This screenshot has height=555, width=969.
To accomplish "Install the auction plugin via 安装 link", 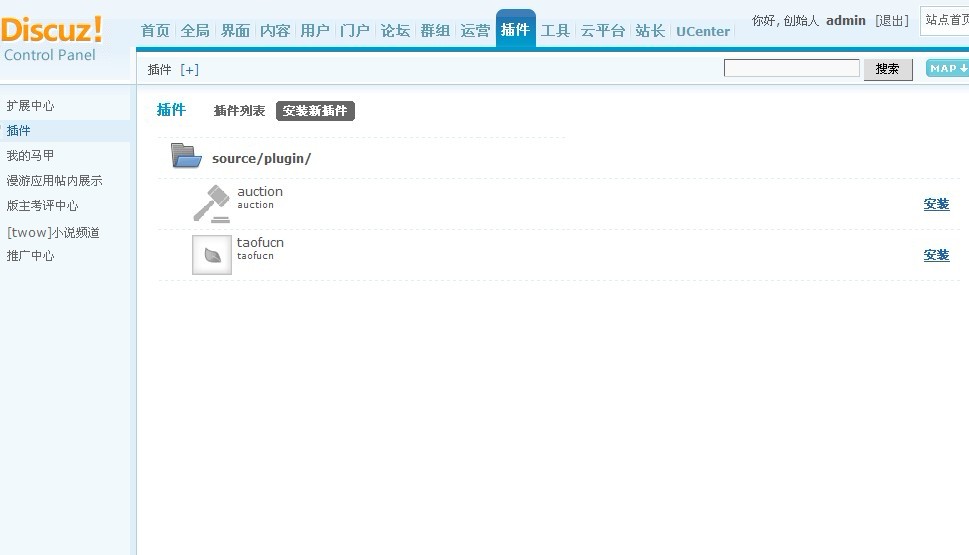I will [x=936, y=204].
